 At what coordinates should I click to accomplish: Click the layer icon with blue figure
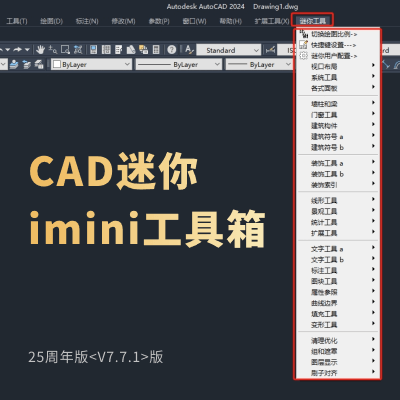coord(14,64)
